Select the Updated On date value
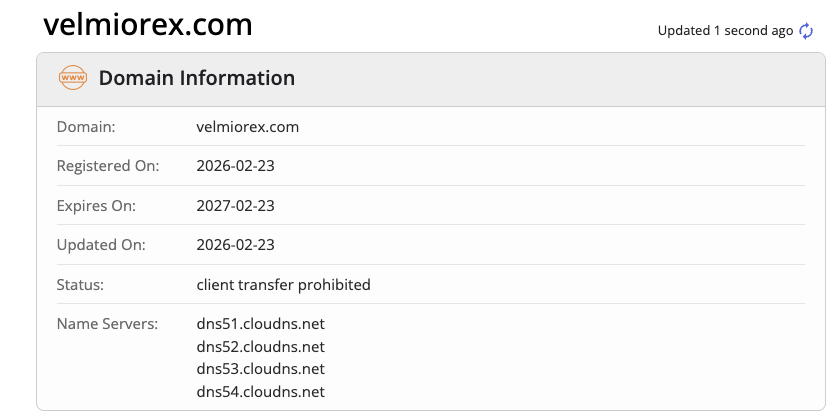 (235, 245)
